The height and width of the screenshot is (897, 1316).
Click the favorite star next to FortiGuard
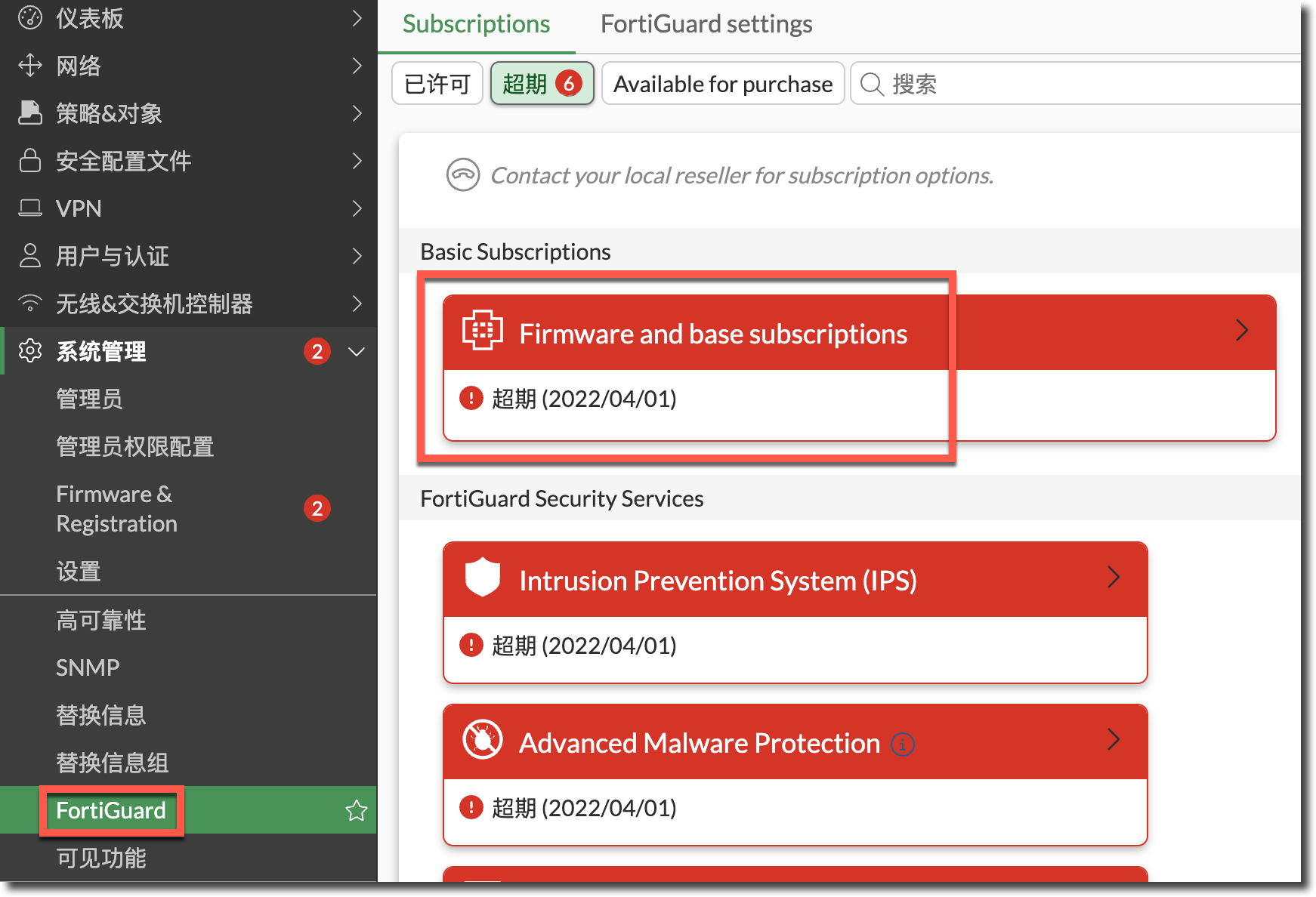(356, 811)
